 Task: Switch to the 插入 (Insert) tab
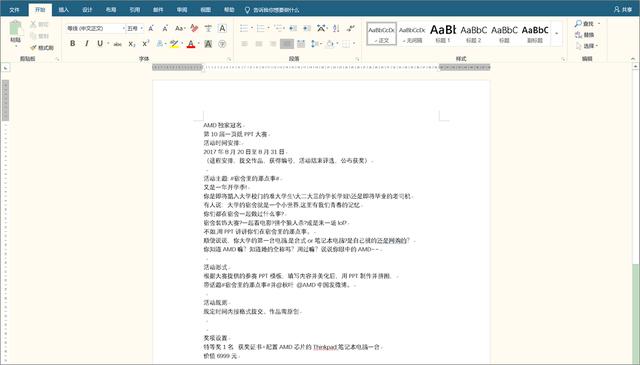tap(63, 10)
